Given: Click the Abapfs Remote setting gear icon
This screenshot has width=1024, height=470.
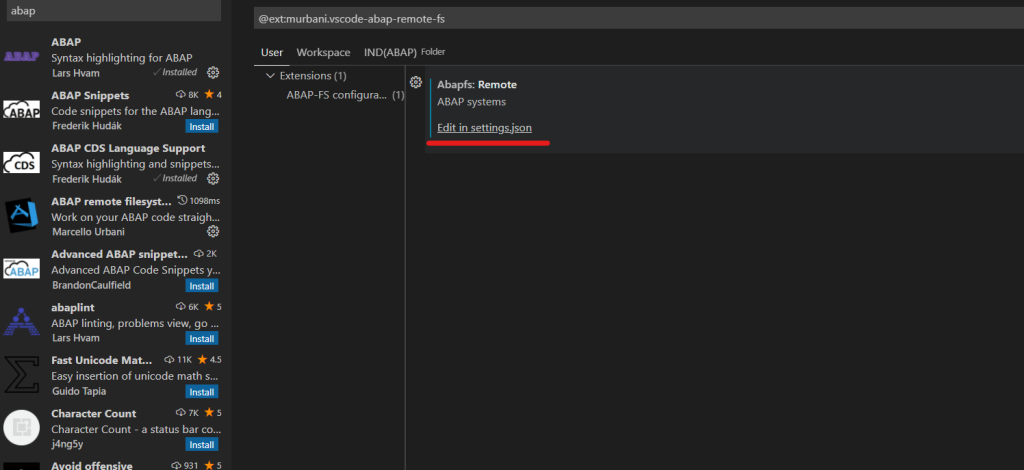Looking at the screenshot, I should pyautogui.click(x=416, y=82).
